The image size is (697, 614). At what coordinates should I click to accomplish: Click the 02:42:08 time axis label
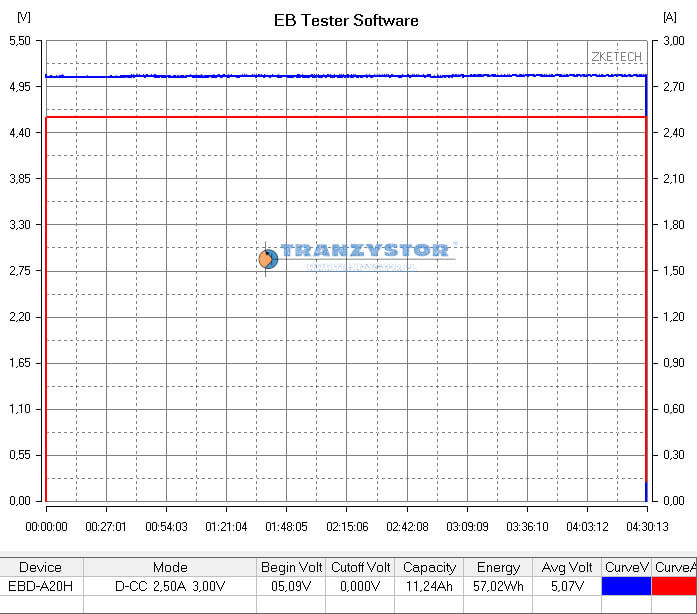click(407, 527)
